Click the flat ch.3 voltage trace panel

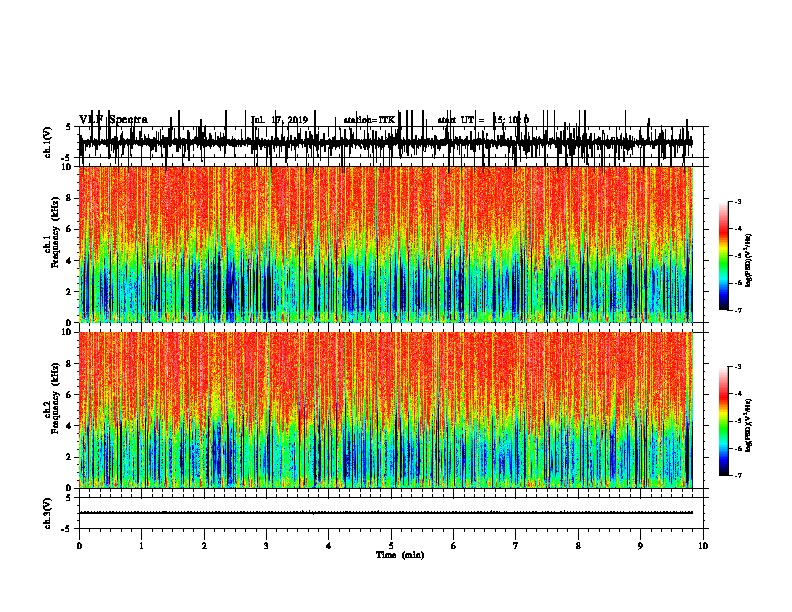tap(391, 513)
